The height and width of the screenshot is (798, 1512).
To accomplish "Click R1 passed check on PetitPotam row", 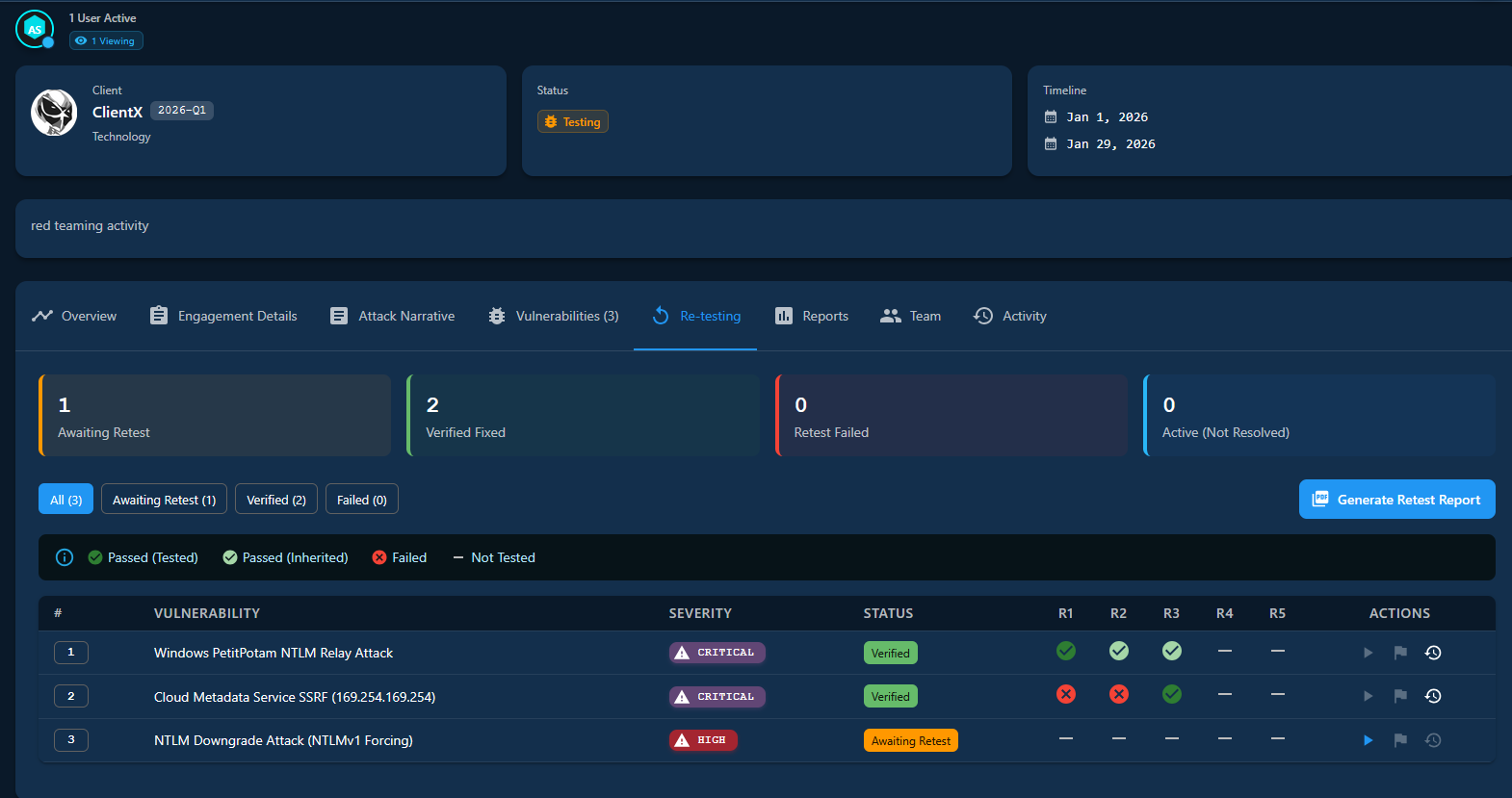I will 1066,651.
